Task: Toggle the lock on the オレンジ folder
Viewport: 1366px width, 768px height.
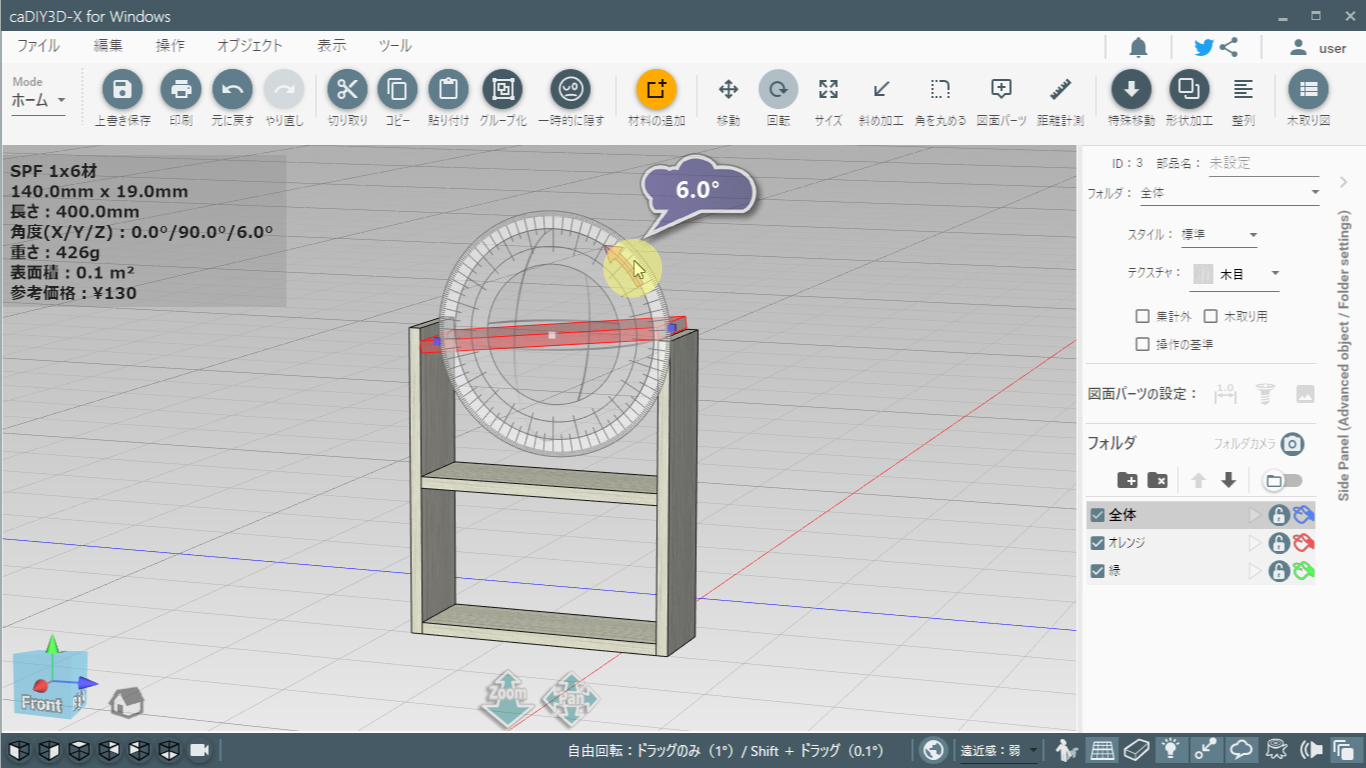Action: [1278, 543]
